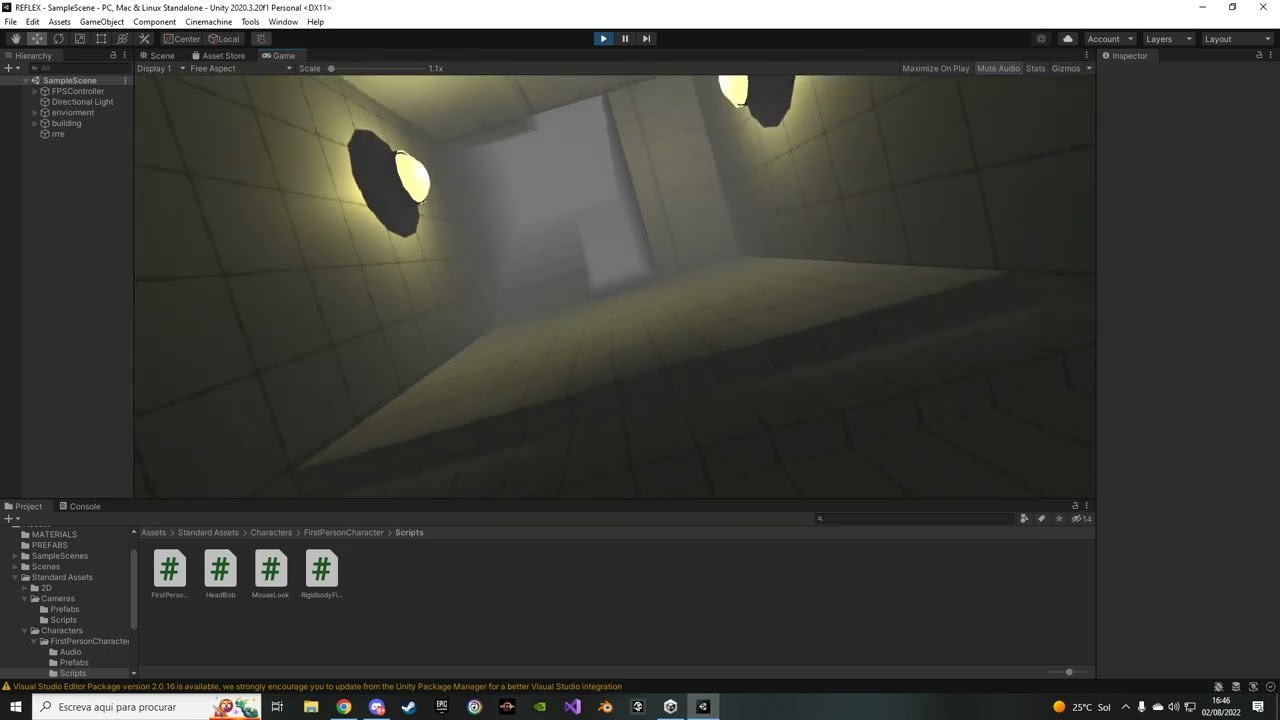Switch to the Console tab
The image size is (1280, 720).
(79, 506)
